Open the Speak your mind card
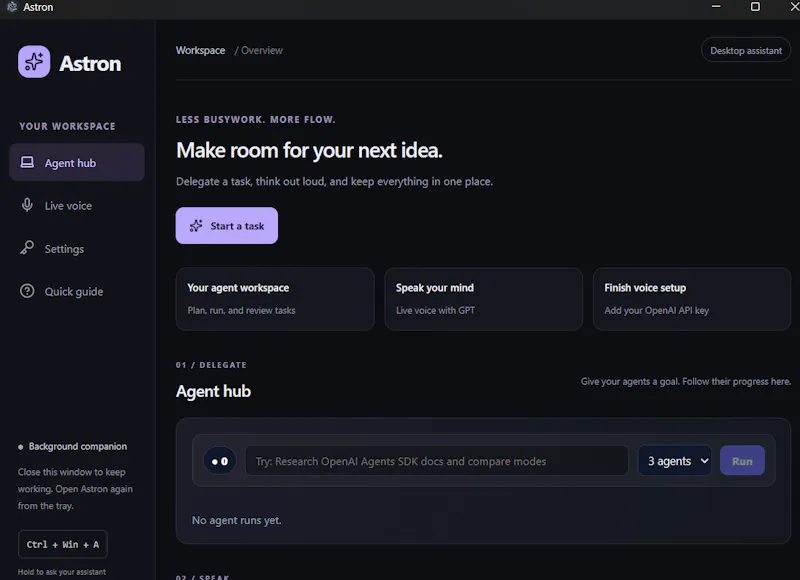This screenshot has width=800, height=580. [484, 299]
